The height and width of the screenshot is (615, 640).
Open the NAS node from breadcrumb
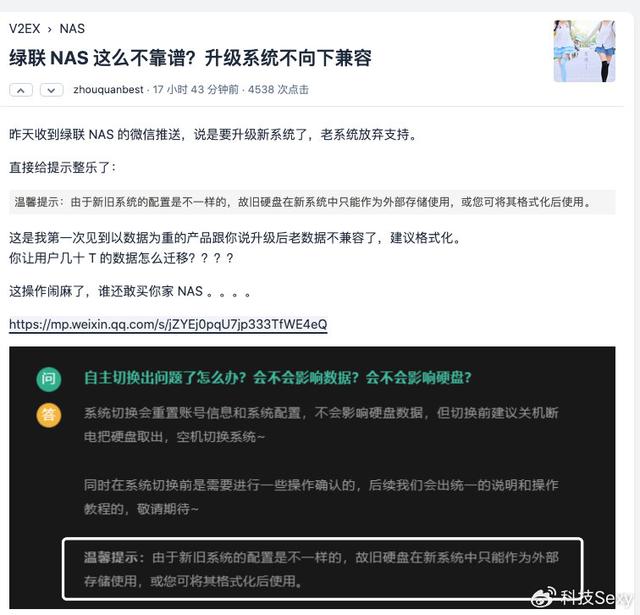point(72,29)
